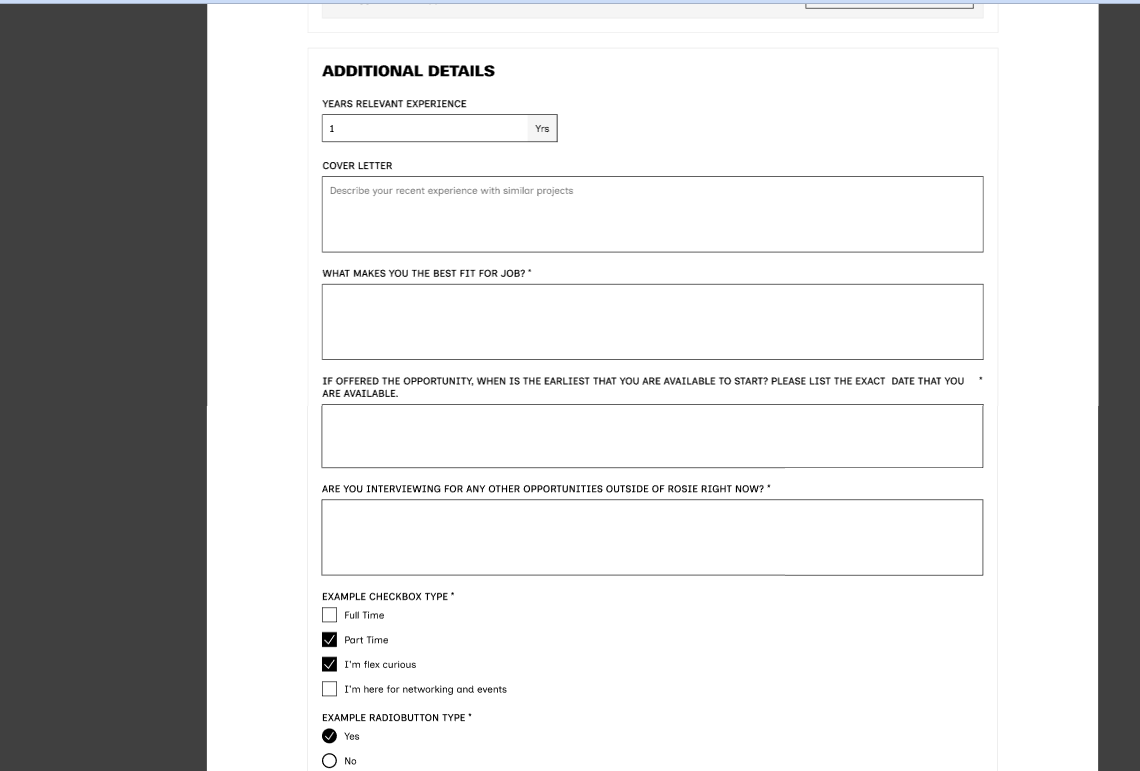Check I'm here for networking and events

329,689
